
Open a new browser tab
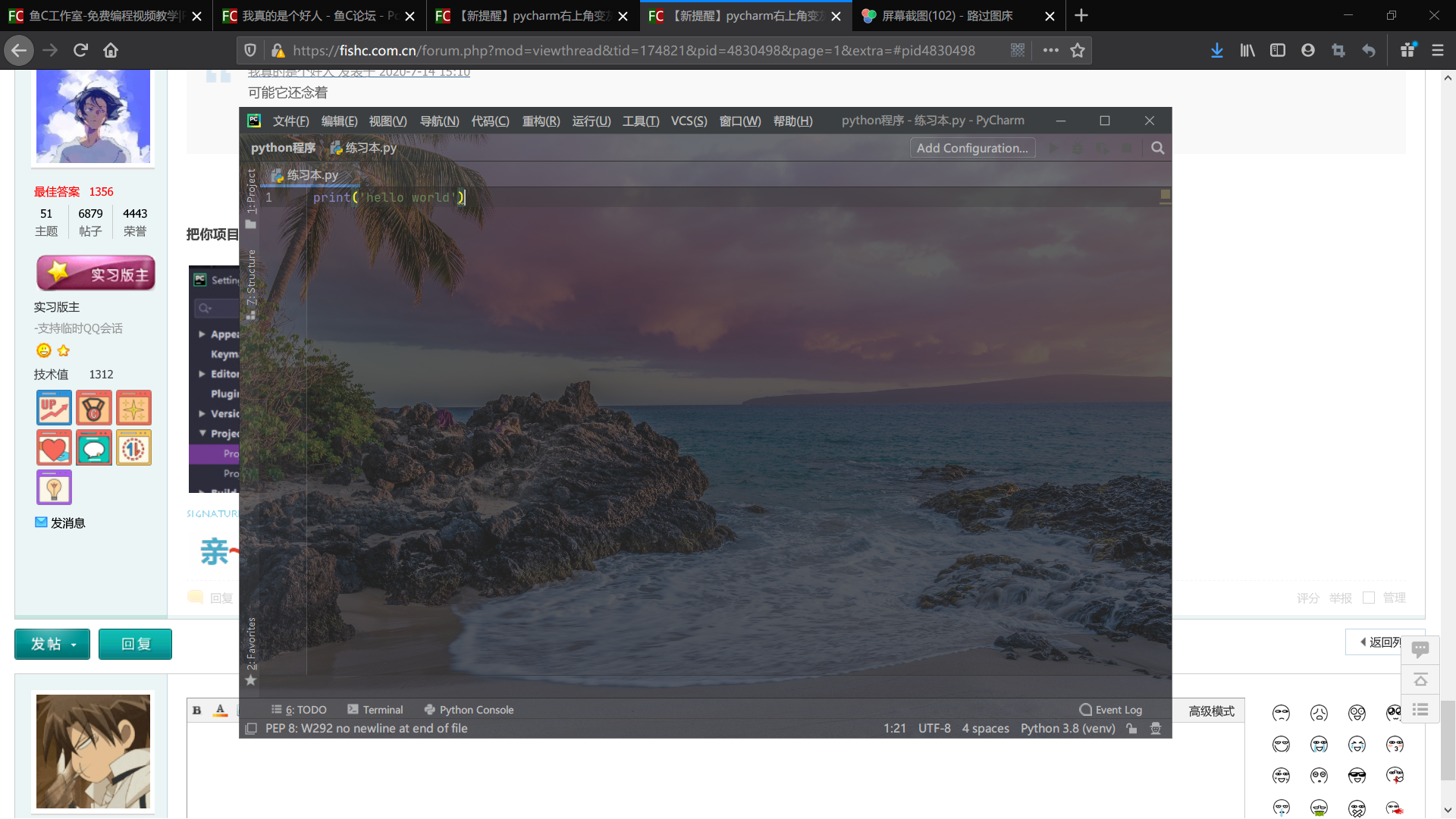pyautogui.click(x=1081, y=15)
